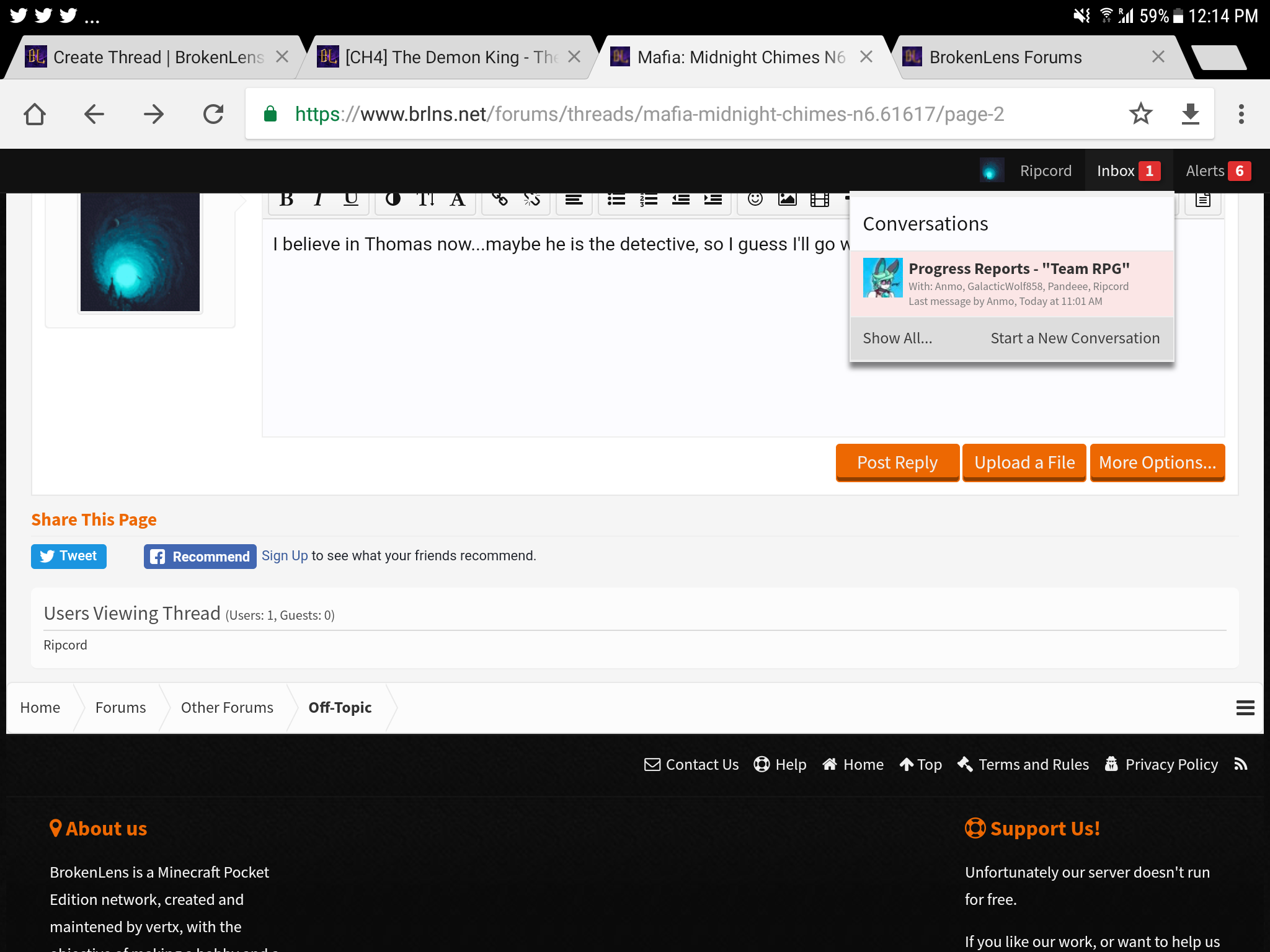Toggle bold formatting in the reply editor
This screenshot has height=952, width=1270.
pyautogui.click(x=286, y=200)
